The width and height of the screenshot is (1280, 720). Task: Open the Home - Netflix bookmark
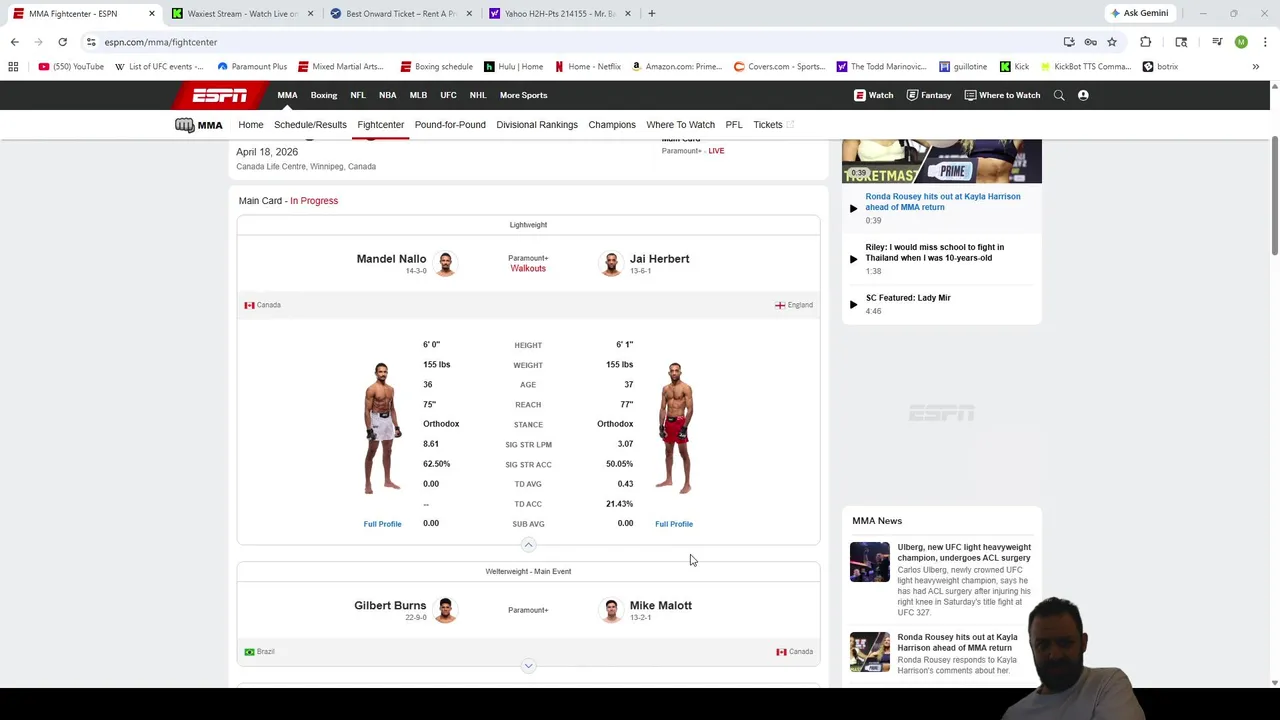[588, 66]
